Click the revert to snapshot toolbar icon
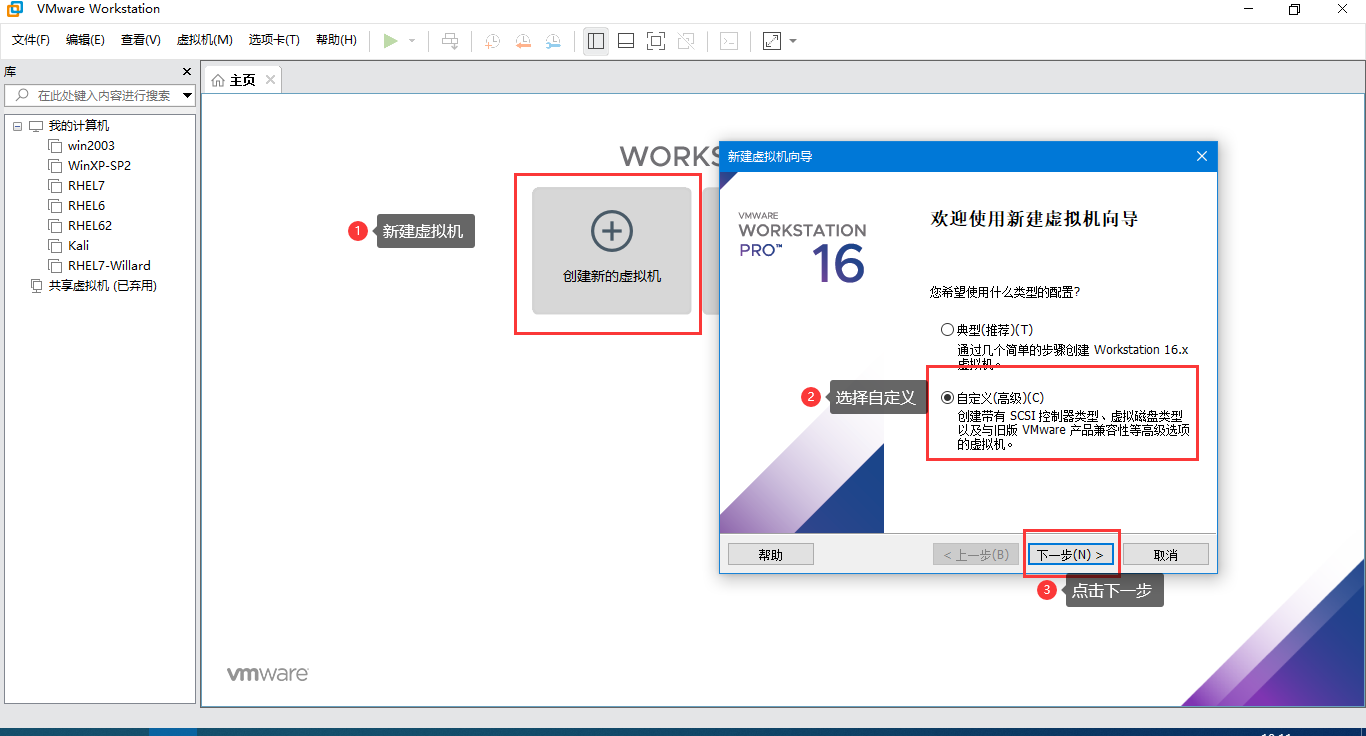1366x736 pixels. [523, 41]
